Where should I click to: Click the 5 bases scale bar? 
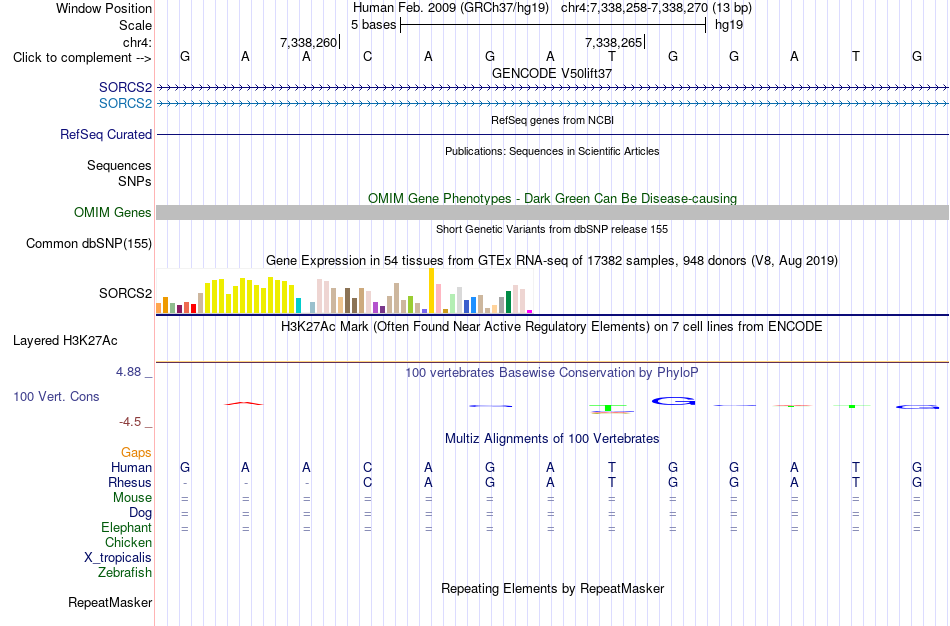[553, 25]
